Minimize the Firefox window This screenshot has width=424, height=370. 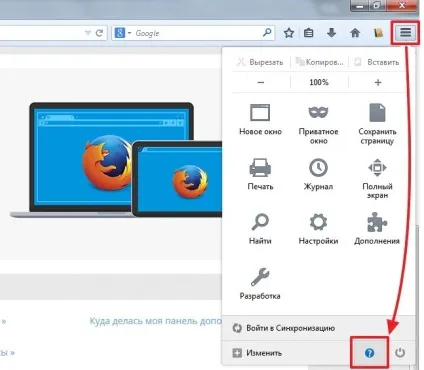coord(360,5)
